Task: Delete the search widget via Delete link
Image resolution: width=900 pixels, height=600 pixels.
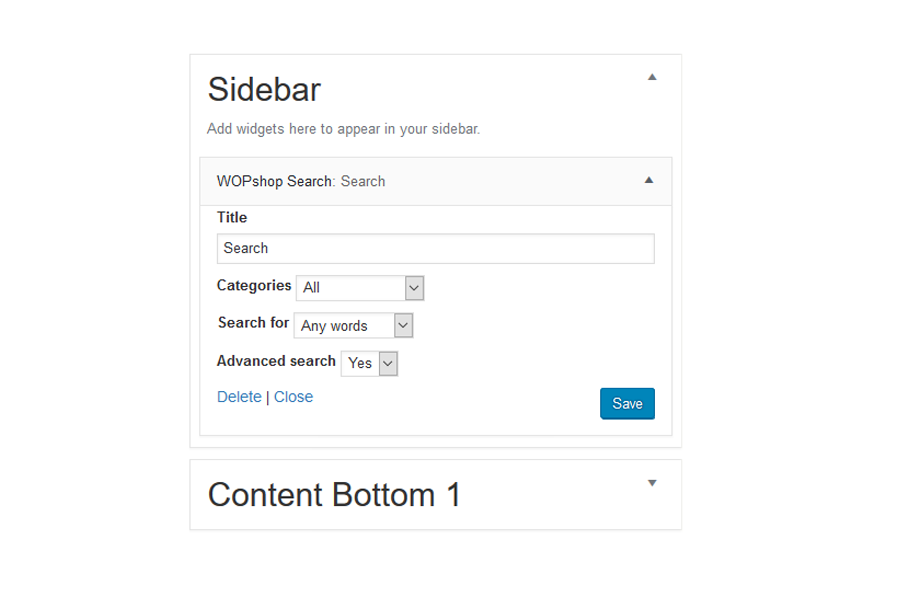Action: pyautogui.click(x=239, y=397)
